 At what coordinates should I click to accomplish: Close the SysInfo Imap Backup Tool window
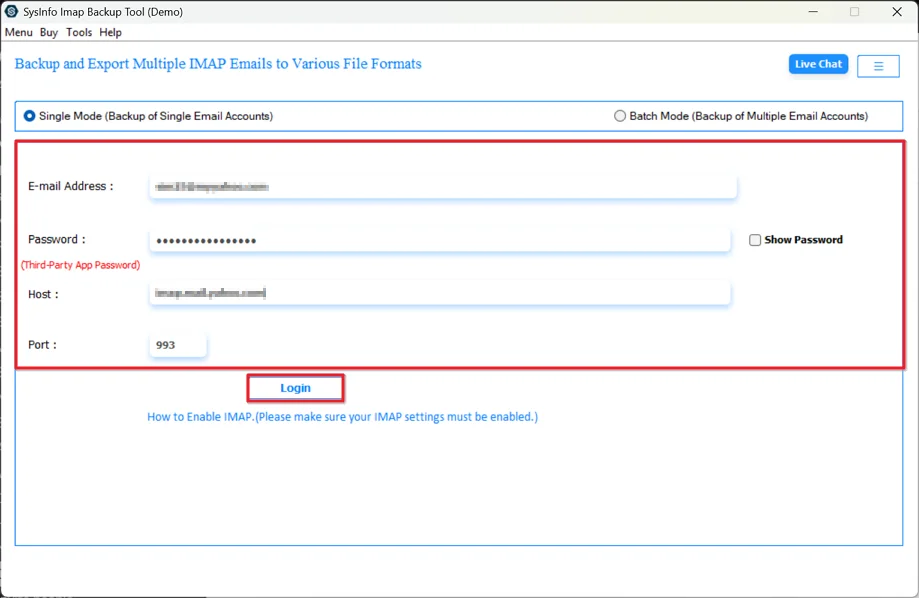pos(897,12)
